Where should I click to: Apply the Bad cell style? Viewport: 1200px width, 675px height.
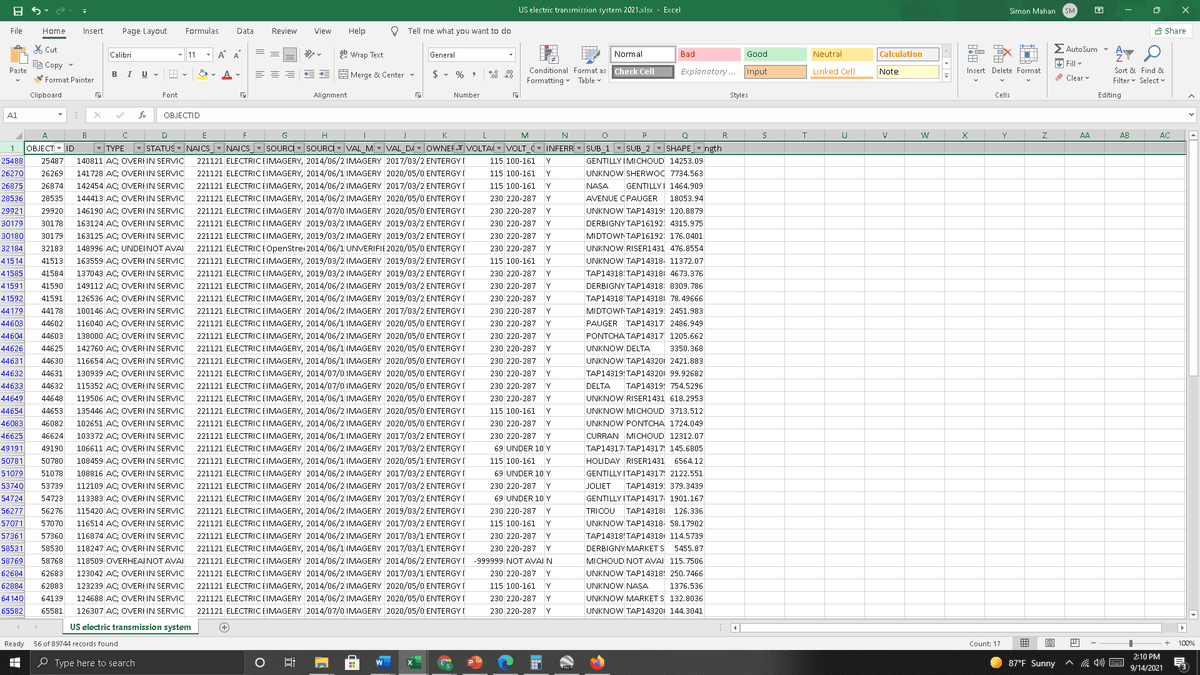[x=708, y=54]
